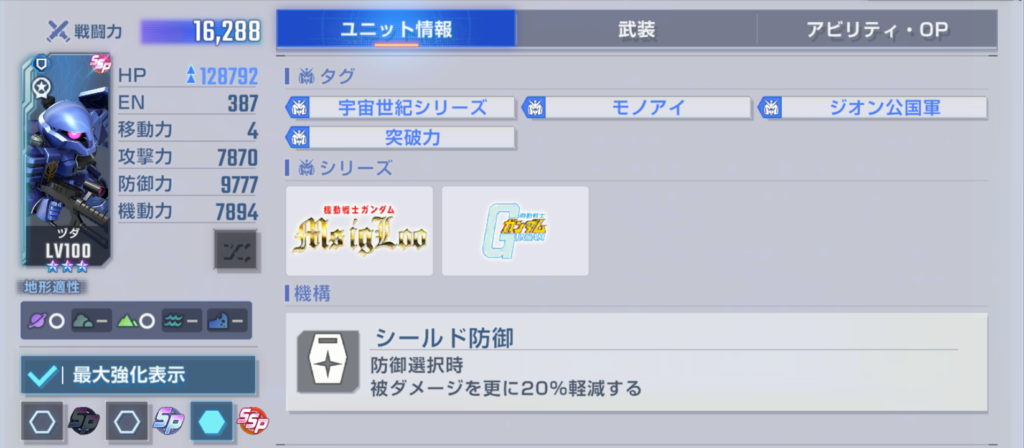Open the MS IGLOO series thumbnail

coord(359,231)
